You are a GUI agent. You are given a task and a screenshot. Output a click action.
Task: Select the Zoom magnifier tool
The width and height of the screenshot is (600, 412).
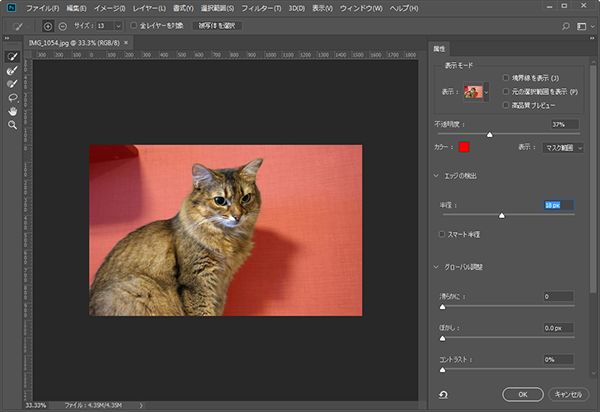coord(12,125)
